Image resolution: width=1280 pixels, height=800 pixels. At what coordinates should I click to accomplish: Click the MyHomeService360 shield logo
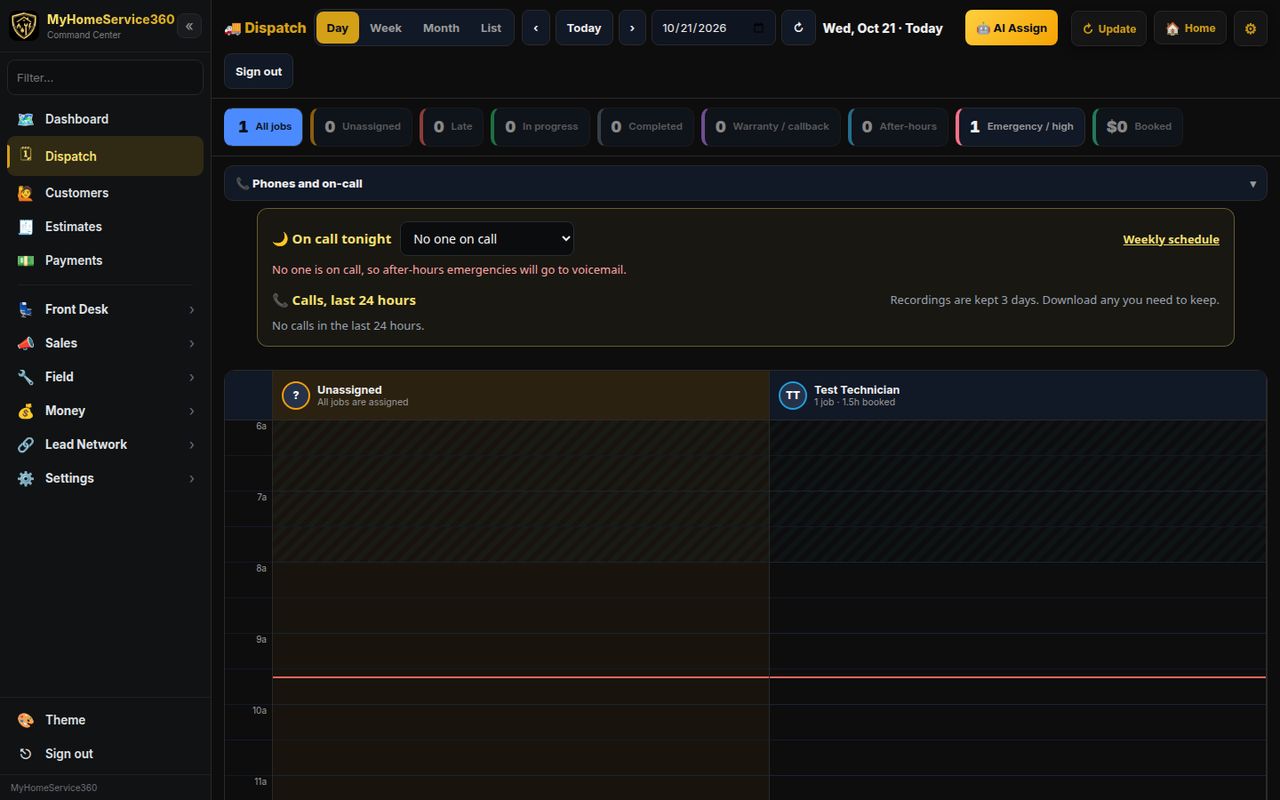24,26
